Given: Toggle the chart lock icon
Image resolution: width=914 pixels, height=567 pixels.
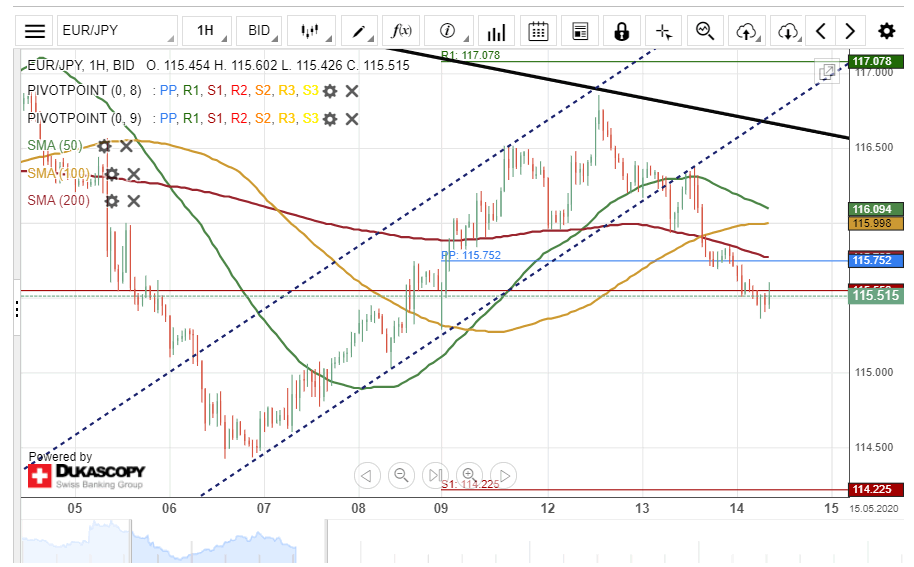Looking at the screenshot, I should tap(621, 31).
